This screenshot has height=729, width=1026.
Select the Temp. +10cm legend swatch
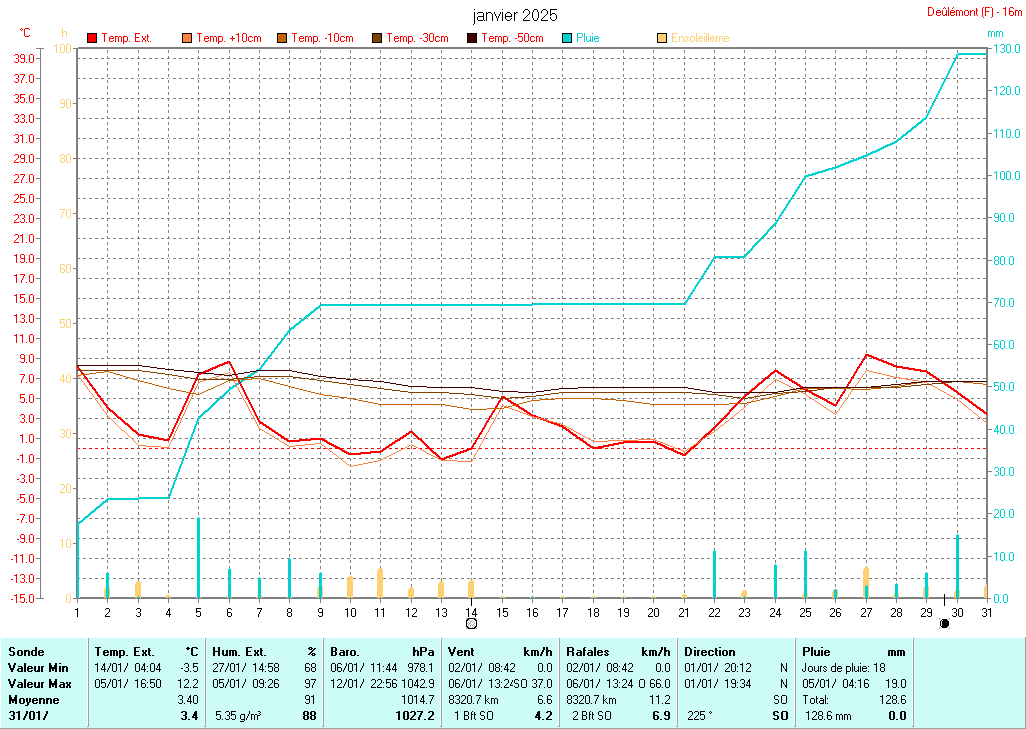(187, 38)
